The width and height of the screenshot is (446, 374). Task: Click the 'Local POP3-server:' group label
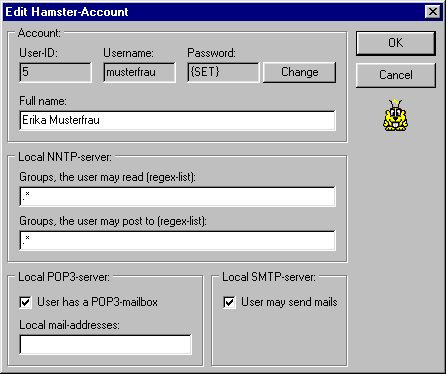[64, 277]
